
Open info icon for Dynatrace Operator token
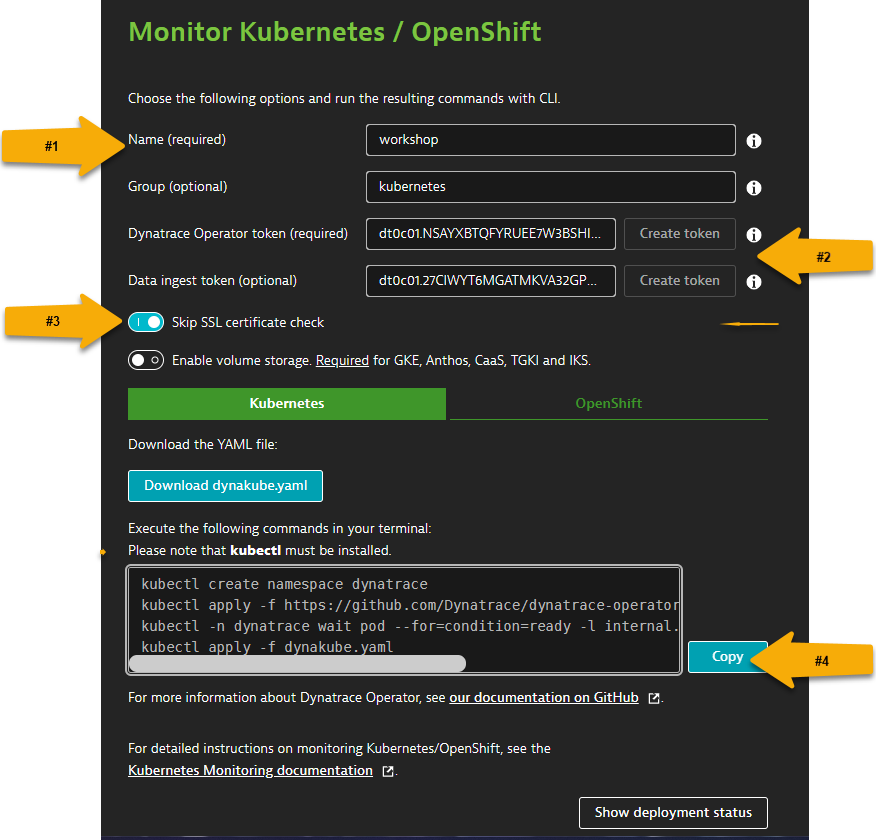[x=754, y=235]
